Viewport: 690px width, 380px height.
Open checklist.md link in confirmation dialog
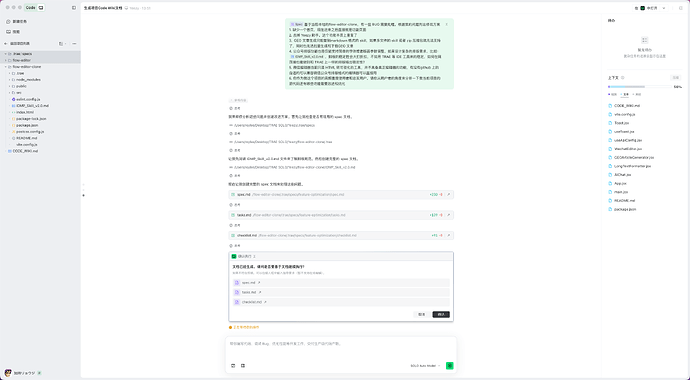click(341, 302)
